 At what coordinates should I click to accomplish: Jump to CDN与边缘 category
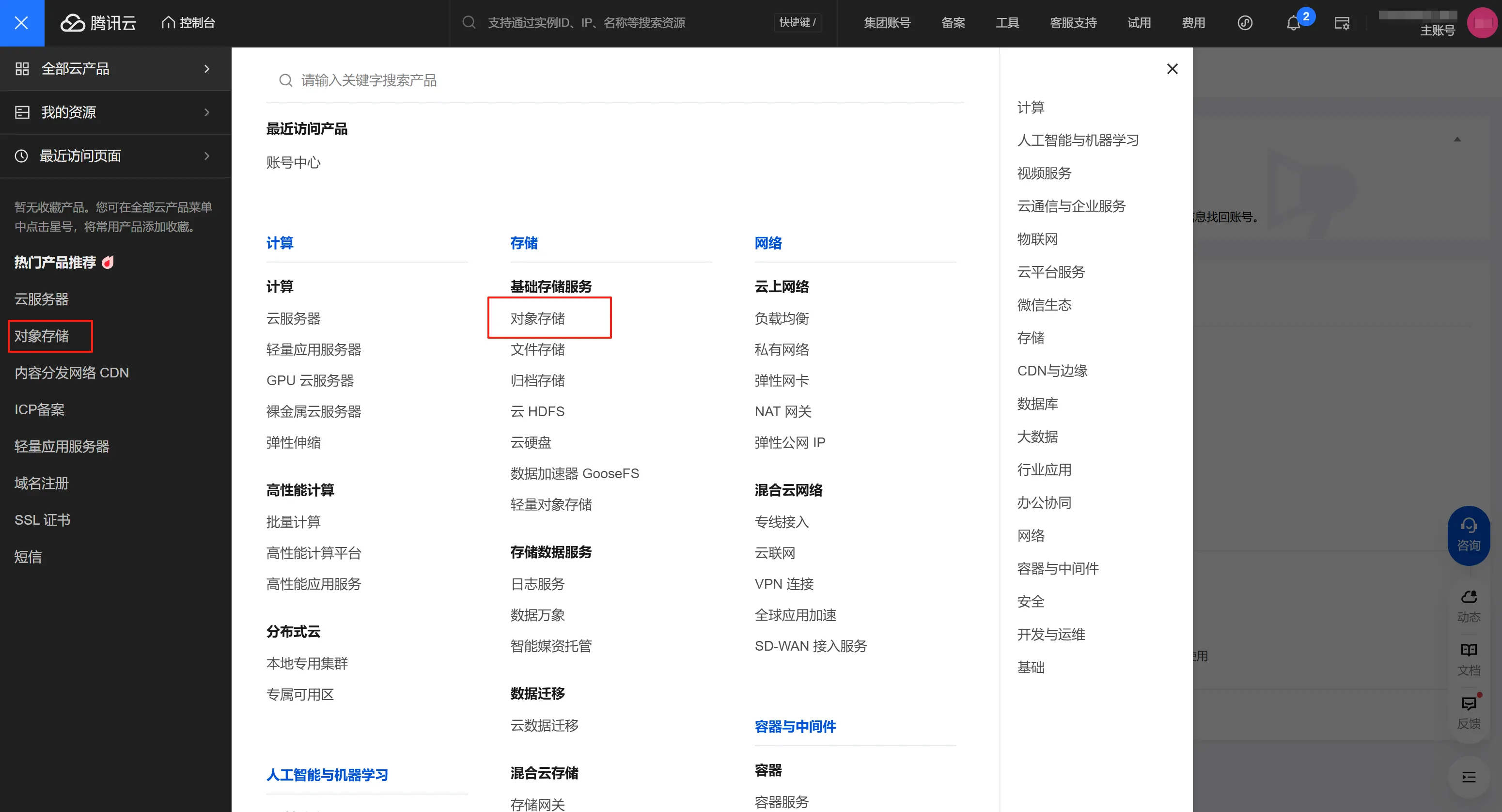pos(1052,371)
